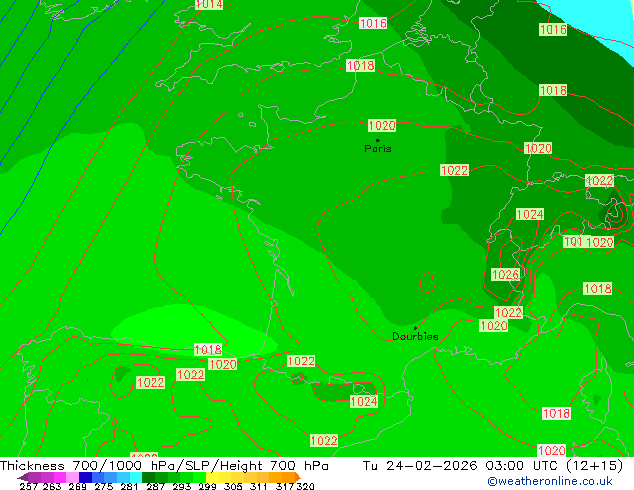Image resolution: width=634 pixels, height=490 pixels.
Task: Click the legend value 299
Action: 207,486
